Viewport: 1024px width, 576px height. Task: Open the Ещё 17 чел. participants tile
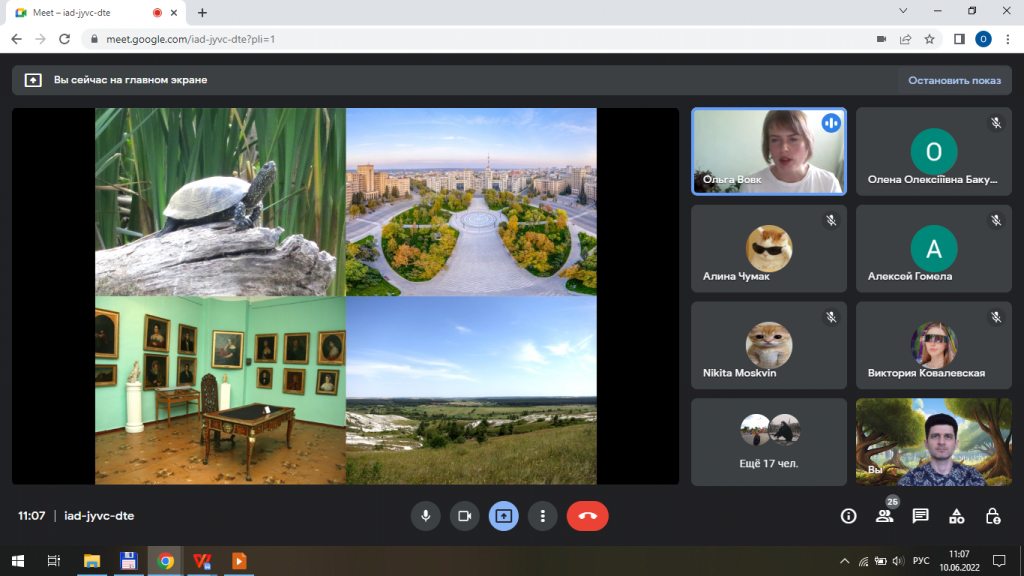[768, 441]
